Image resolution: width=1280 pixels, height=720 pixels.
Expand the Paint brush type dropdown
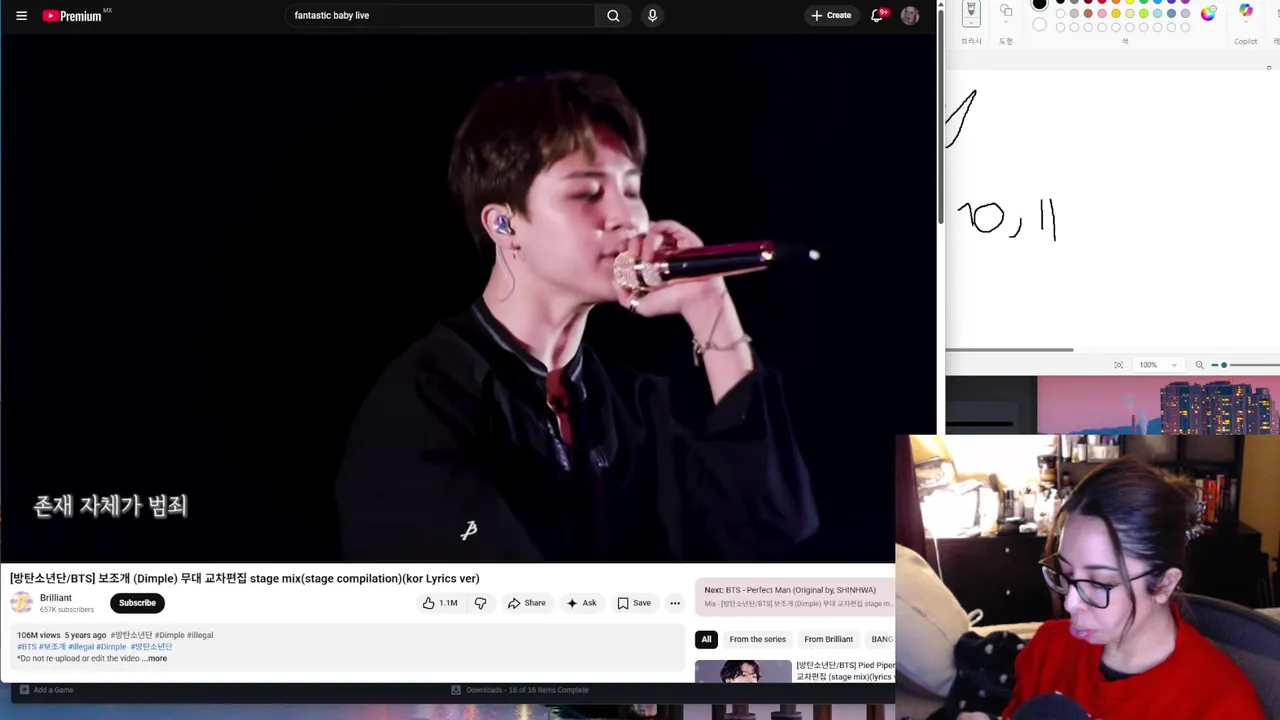click(971, 23)
